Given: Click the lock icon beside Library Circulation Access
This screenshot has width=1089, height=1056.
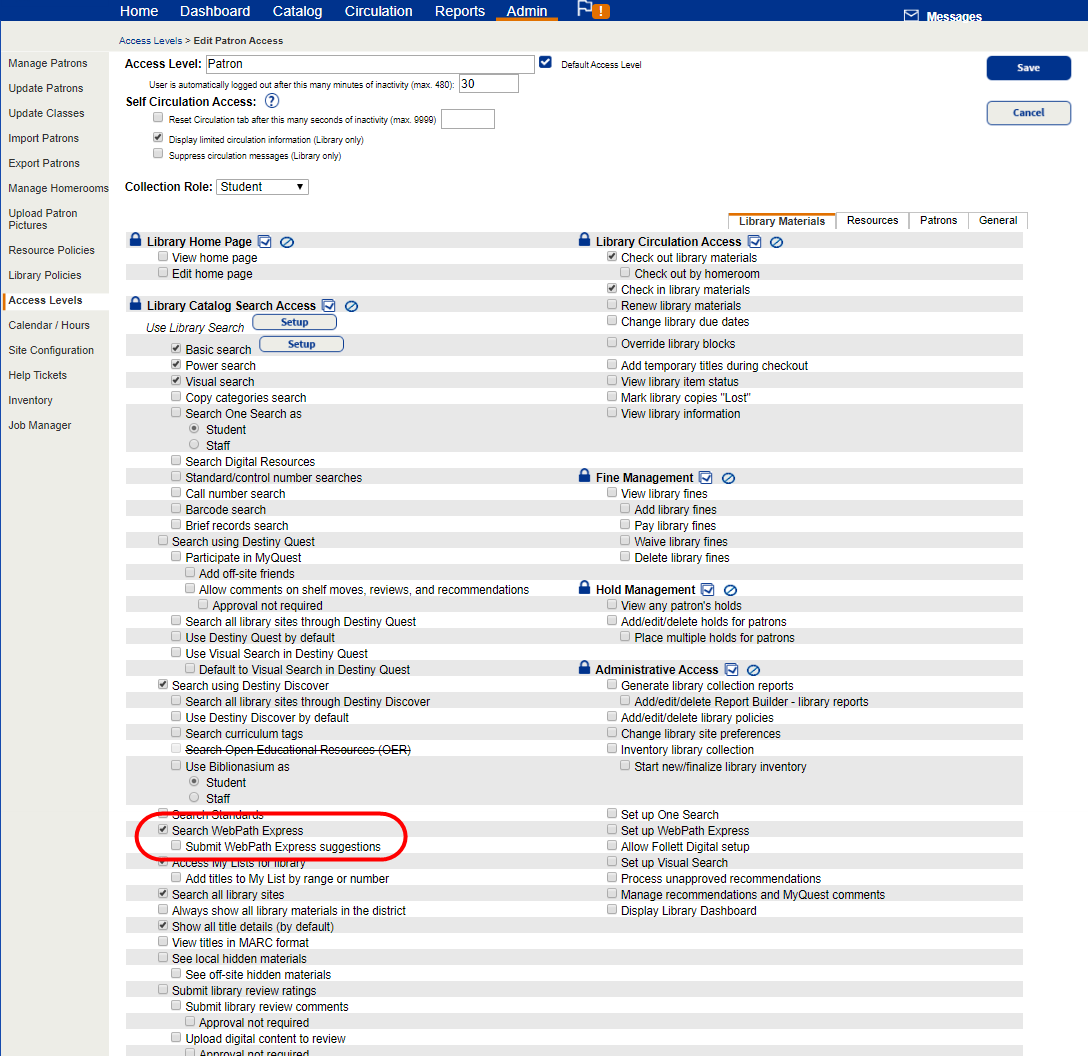Looking at the screenshot, I should point(584,240).
